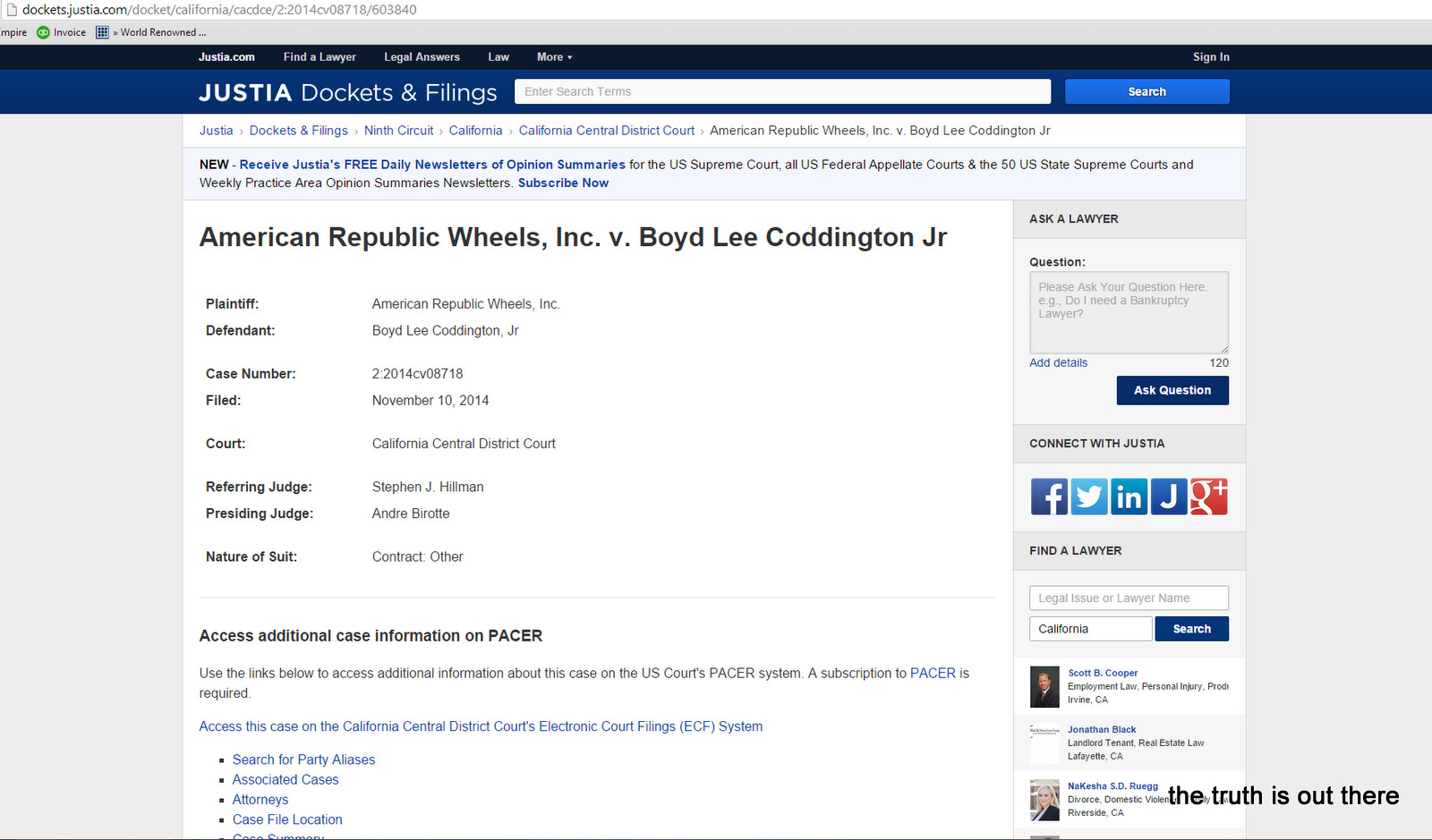Click the Justia 'J' social icon

click(1169, 496)
